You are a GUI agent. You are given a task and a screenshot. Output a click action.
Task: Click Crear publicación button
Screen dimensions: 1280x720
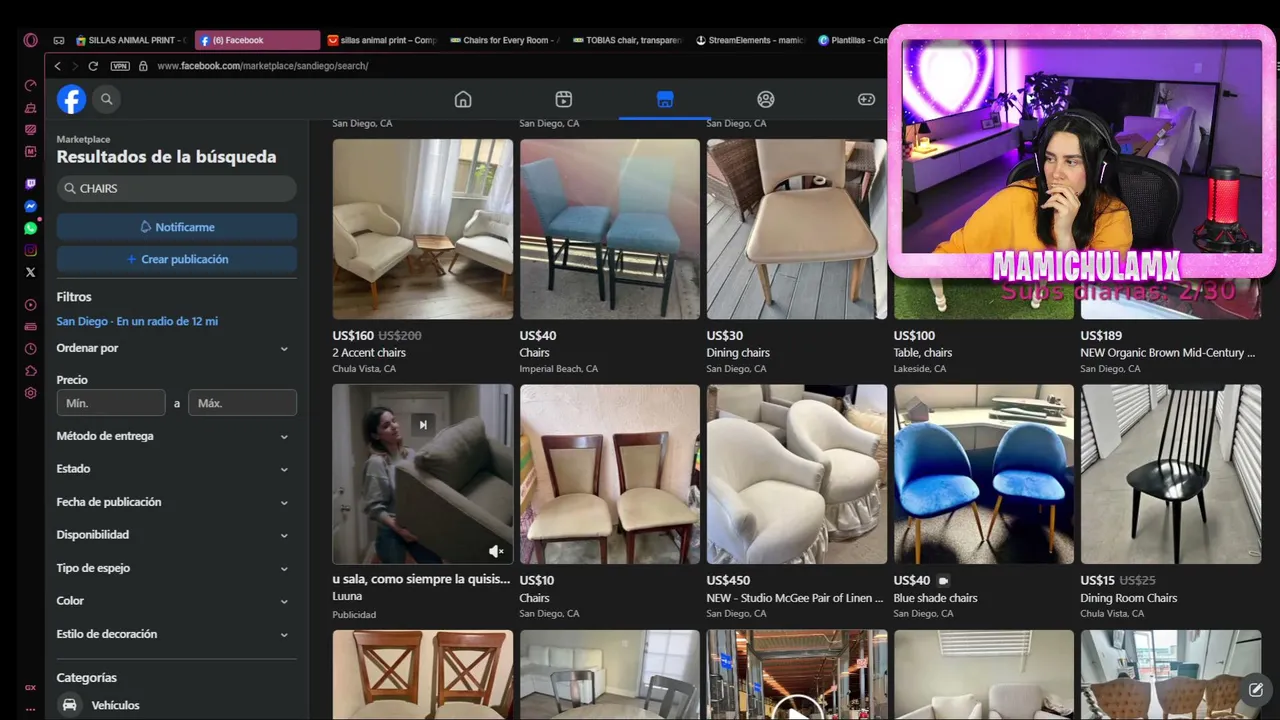(x=176, y=259)
